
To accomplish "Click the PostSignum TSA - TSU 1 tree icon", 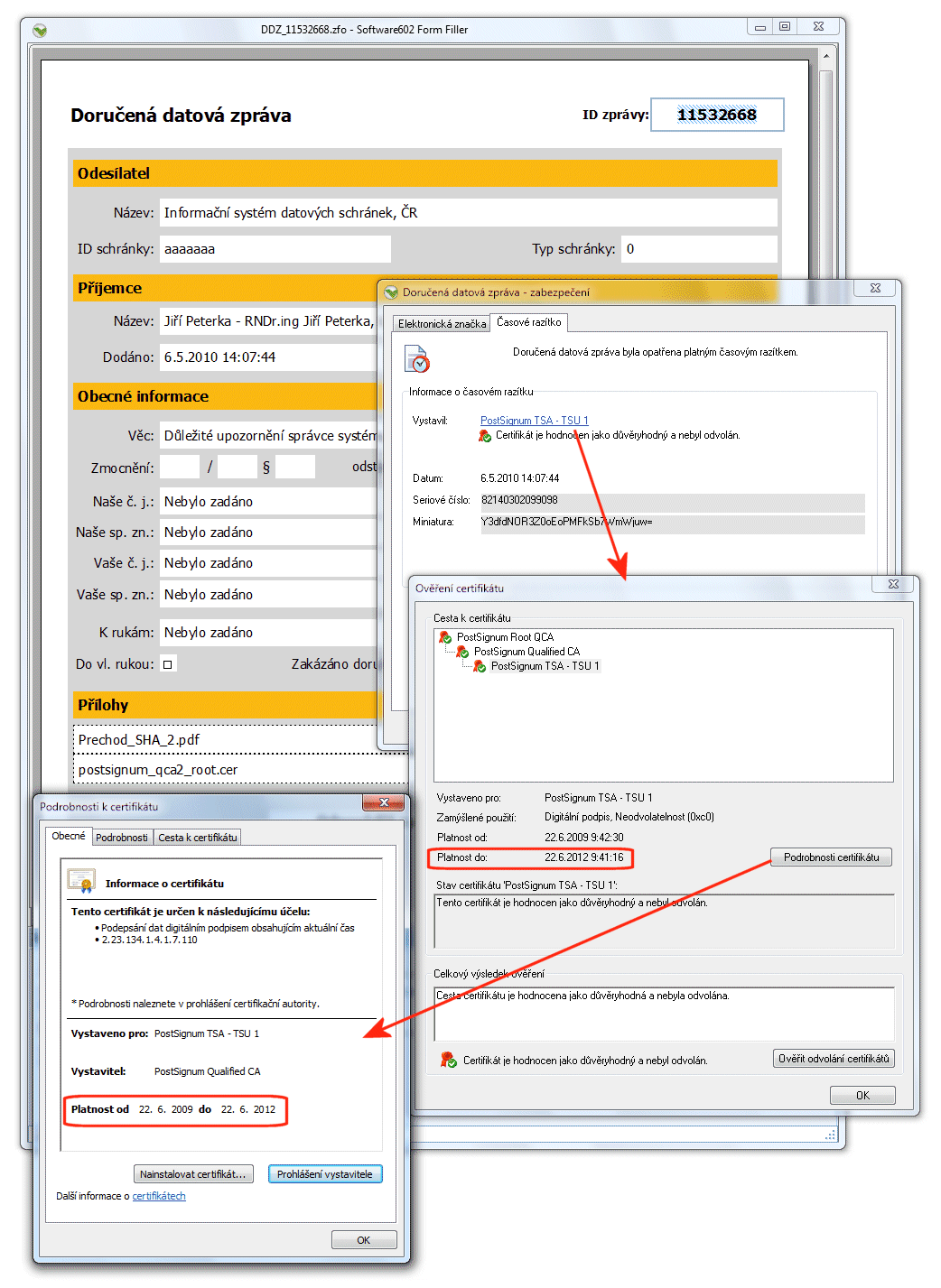I will pyautogui.click(x=480, y=666).
